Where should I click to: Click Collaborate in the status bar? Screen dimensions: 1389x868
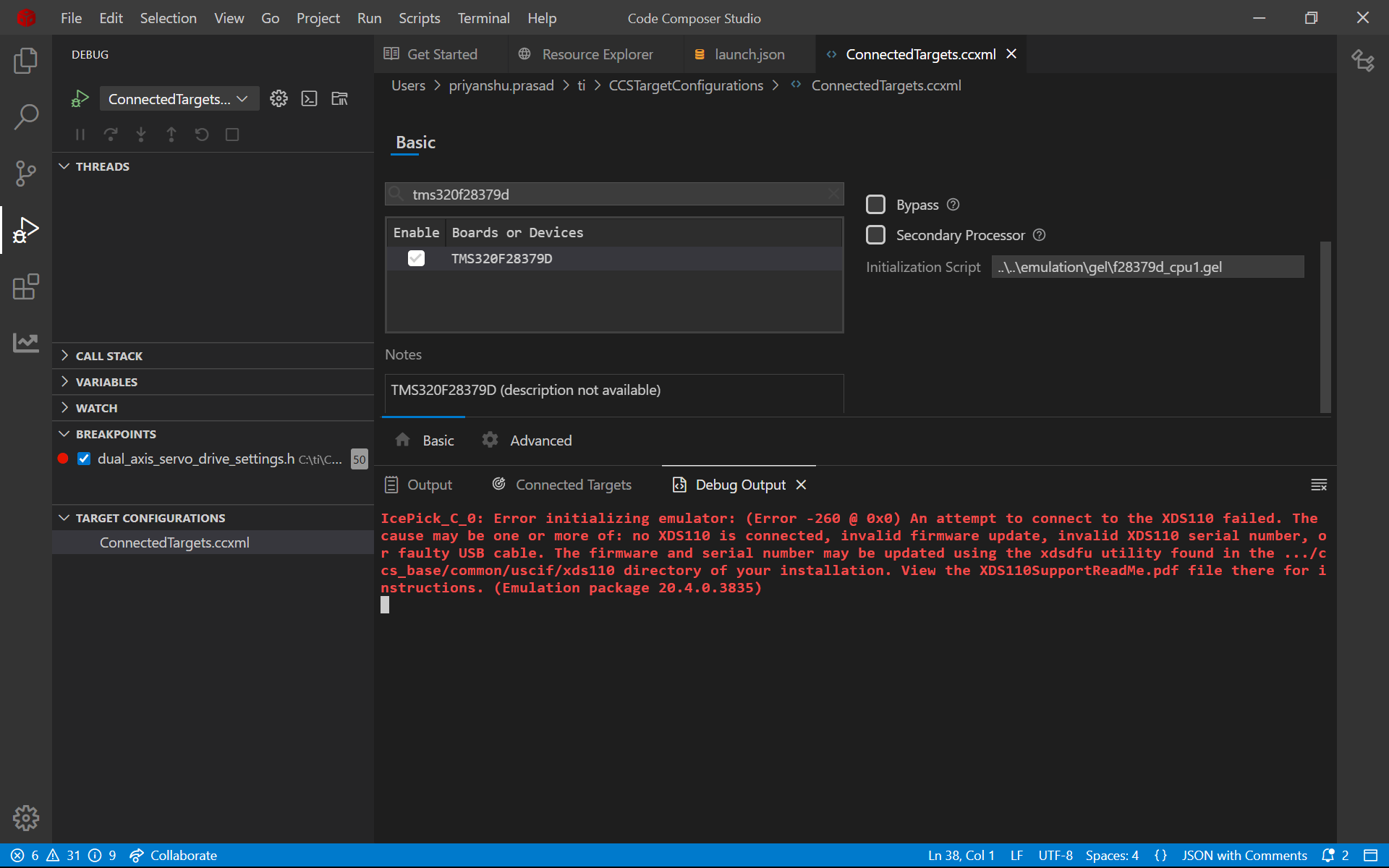(174, 855)
